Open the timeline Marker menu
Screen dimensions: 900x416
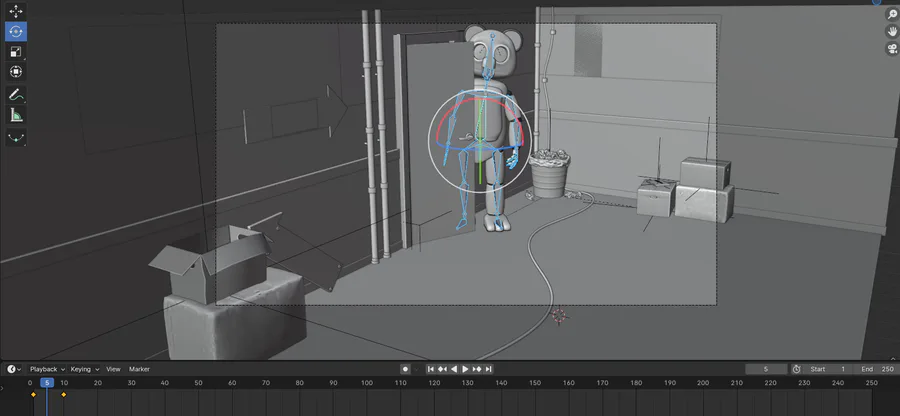pos(139,369)
